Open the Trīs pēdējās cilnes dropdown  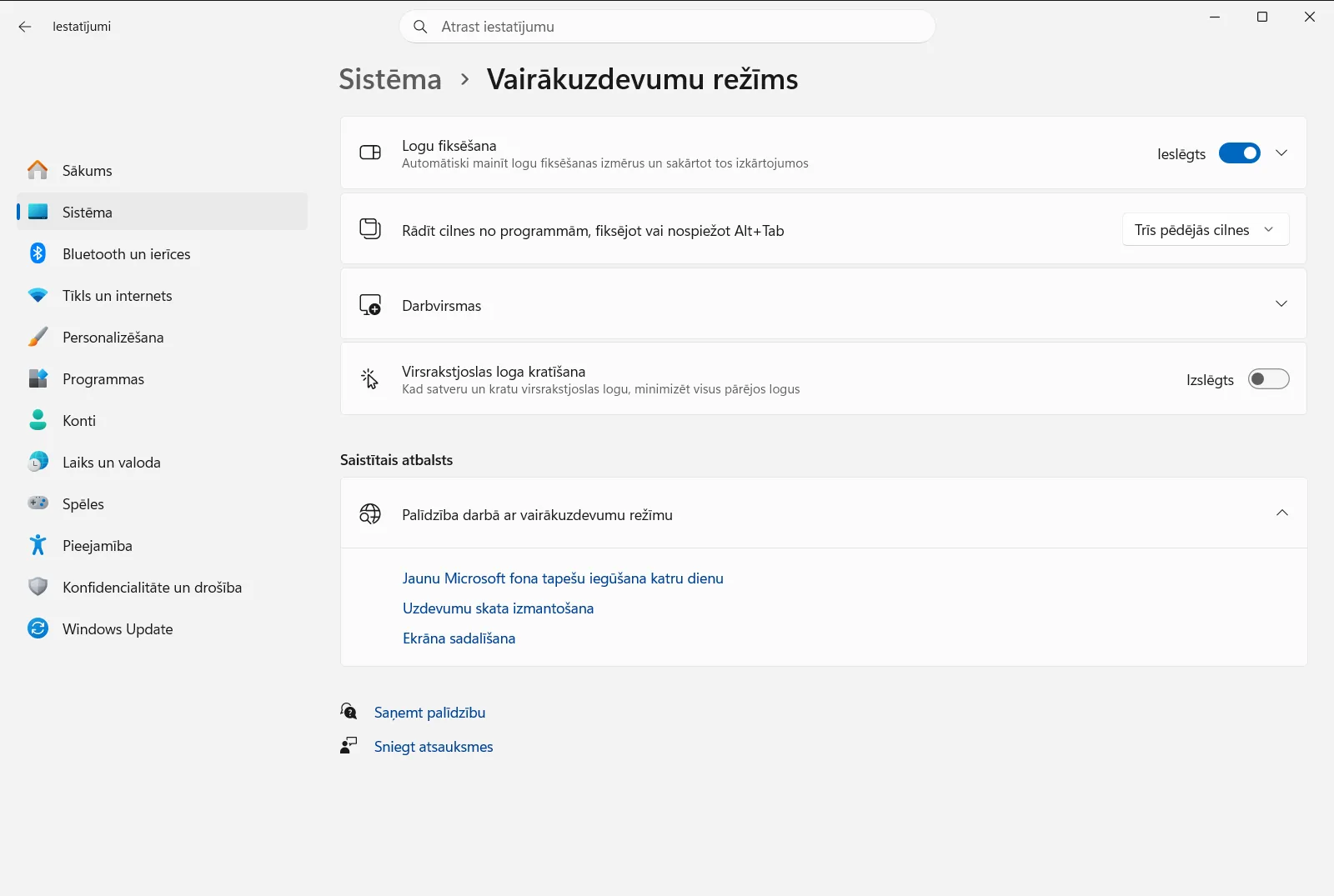[1206, 230]
